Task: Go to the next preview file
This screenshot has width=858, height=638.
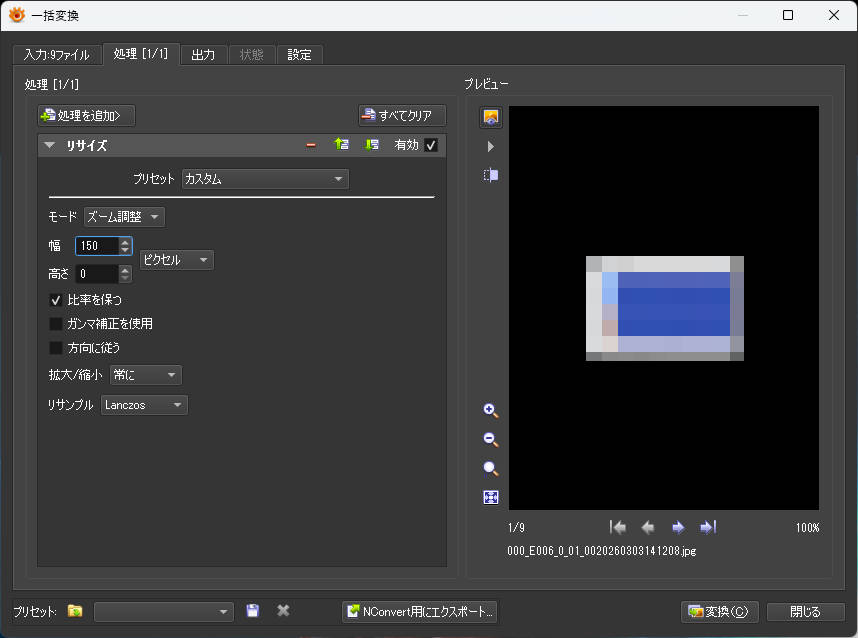Action: (x=678, y=527)
